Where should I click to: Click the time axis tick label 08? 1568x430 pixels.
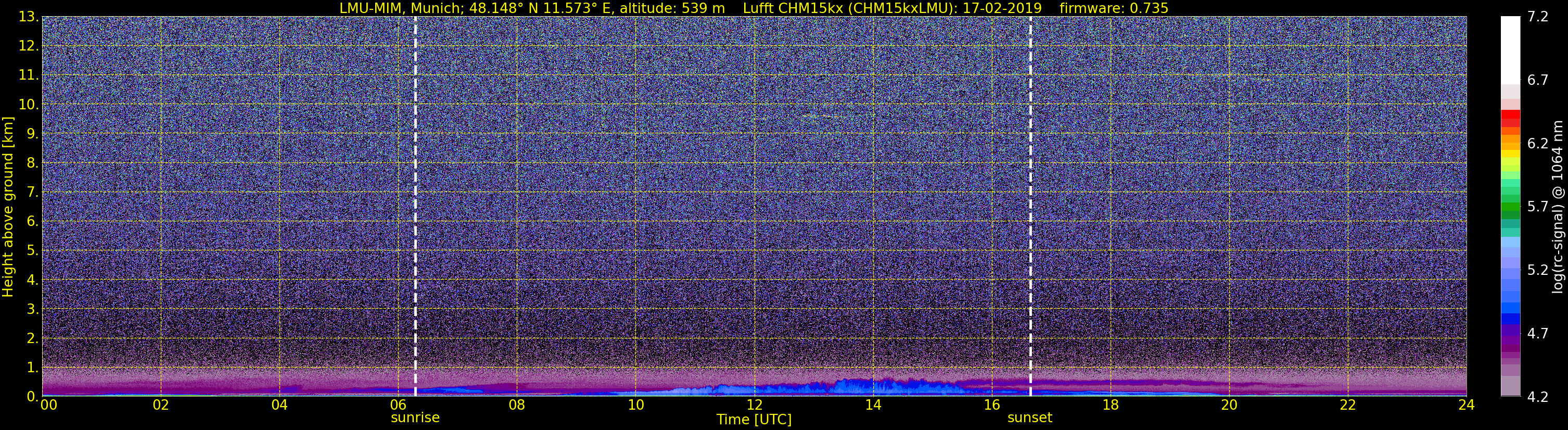click(x=517, y=405)
